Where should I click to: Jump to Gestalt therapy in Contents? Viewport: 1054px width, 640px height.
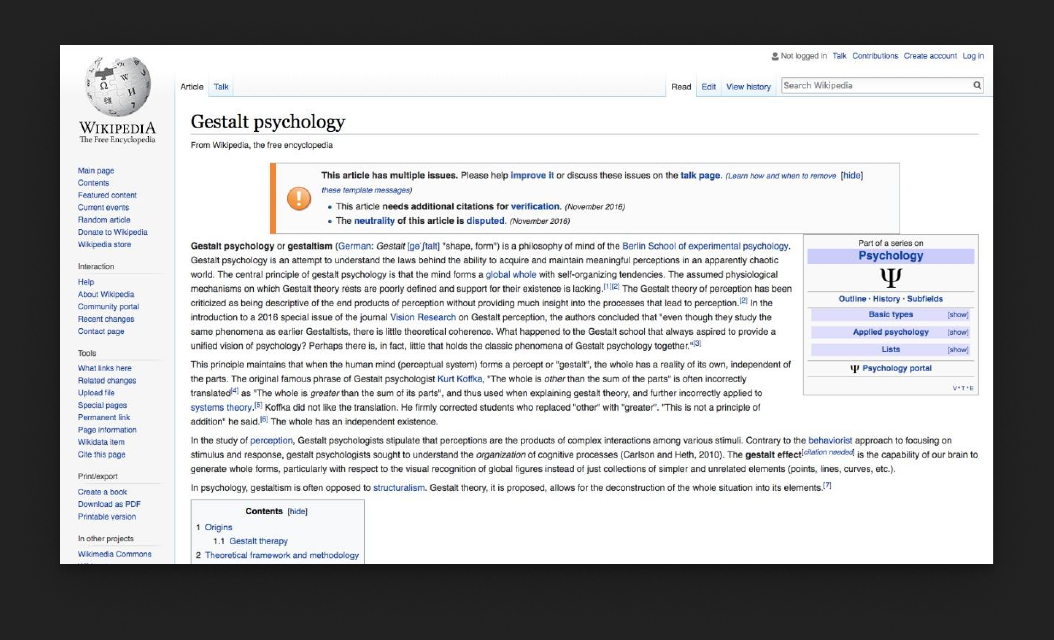258,541
